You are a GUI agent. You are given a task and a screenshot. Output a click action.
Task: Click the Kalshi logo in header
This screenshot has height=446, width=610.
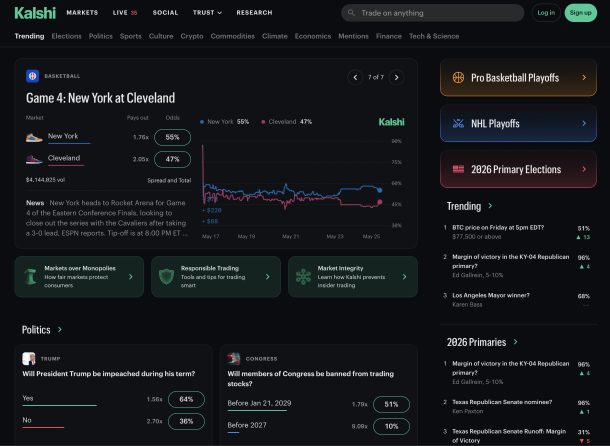pos(35,13)
